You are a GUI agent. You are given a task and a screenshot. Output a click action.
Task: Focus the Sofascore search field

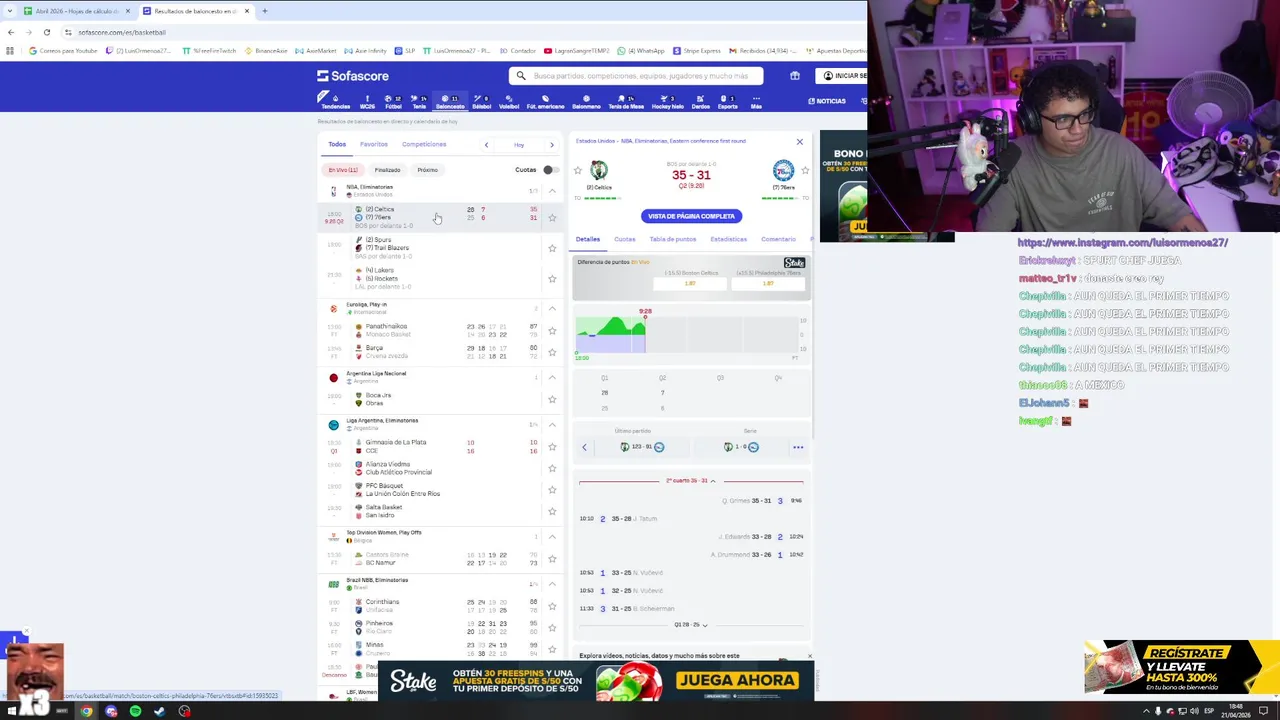coord(636,76)
